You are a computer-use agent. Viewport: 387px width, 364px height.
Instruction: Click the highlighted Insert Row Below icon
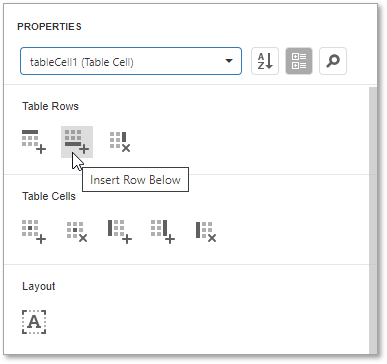click(77, 142)
